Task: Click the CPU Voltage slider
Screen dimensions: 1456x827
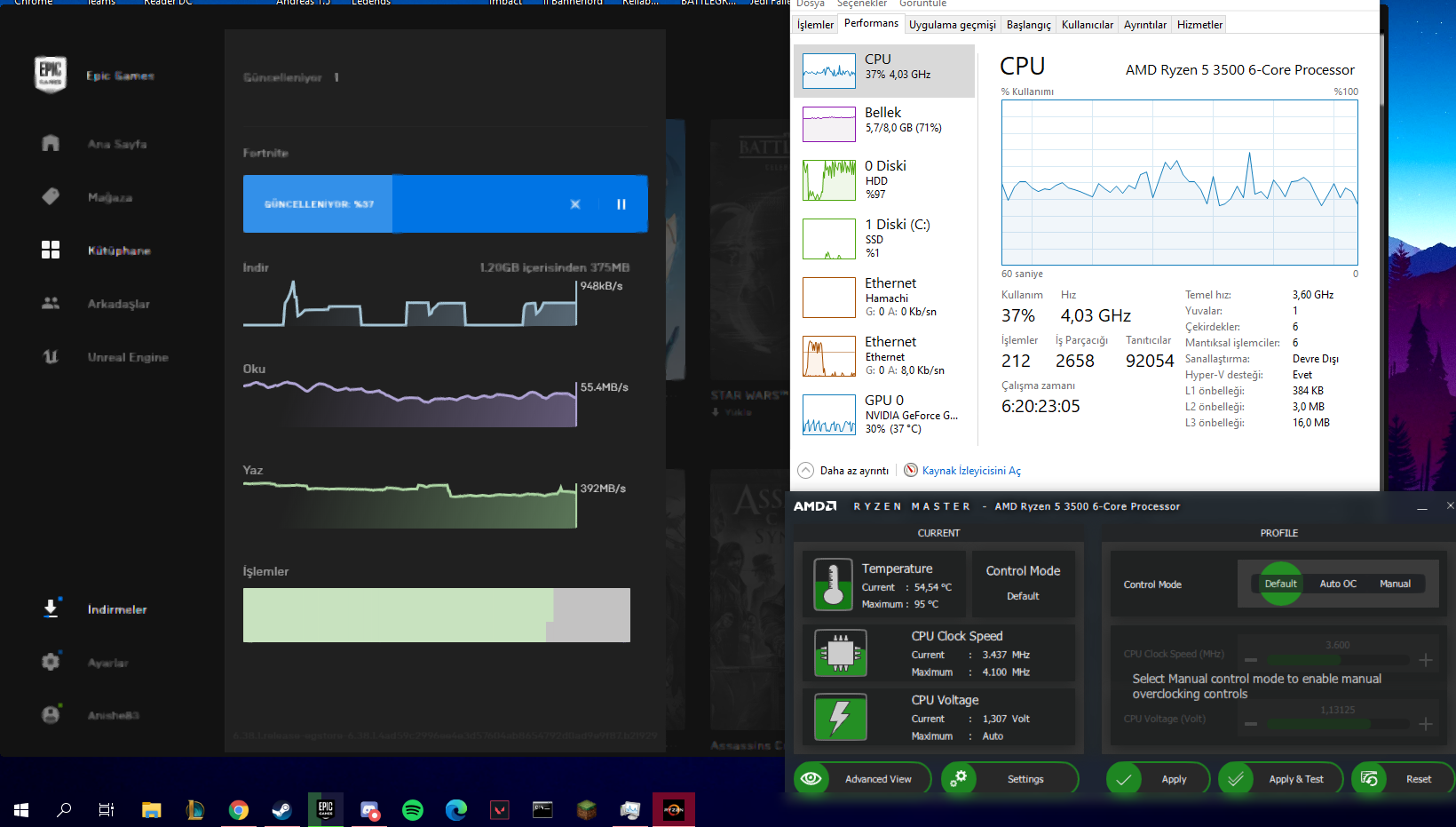Action: point(1338,724)
